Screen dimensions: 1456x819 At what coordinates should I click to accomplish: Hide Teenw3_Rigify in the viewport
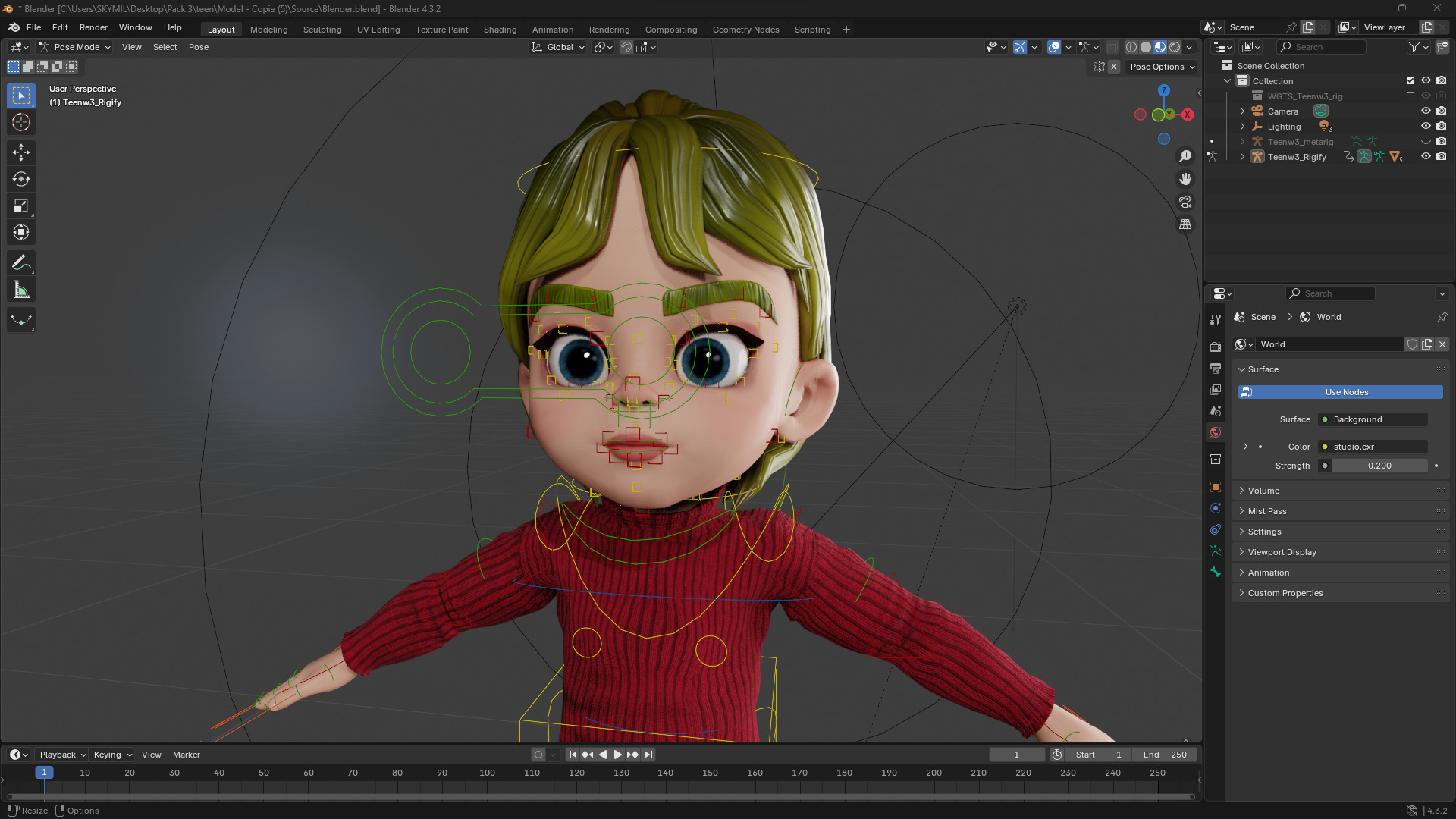point(1426,156)
